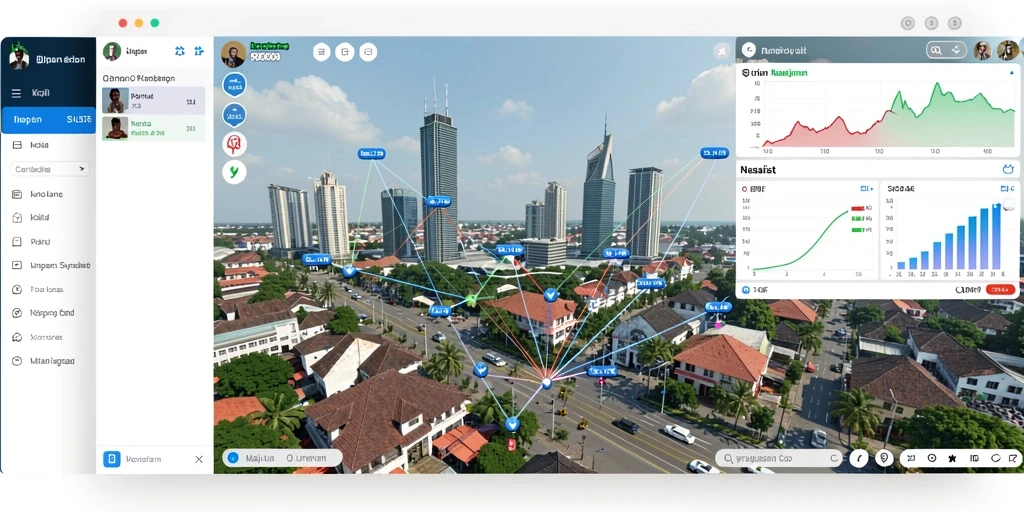Screen dimensions: 1024x512
Task: Toggle the blue dot in bottom-left map pill
Action: (x=234, y=458)
